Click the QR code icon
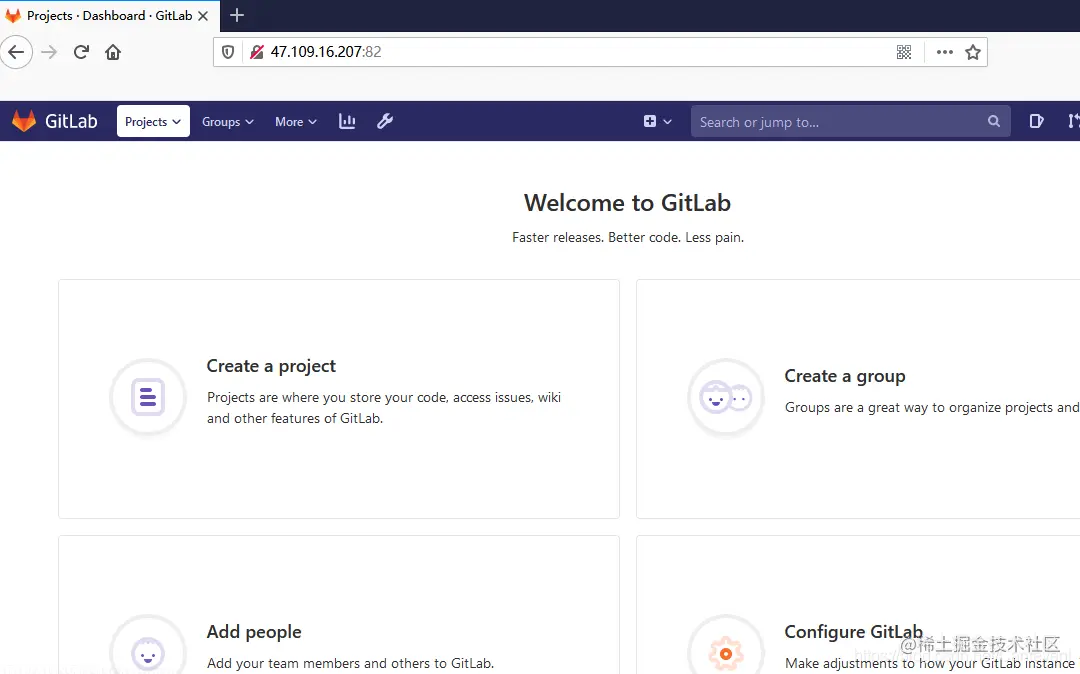This screenshot has width=1080, height=674. [904, 52]
